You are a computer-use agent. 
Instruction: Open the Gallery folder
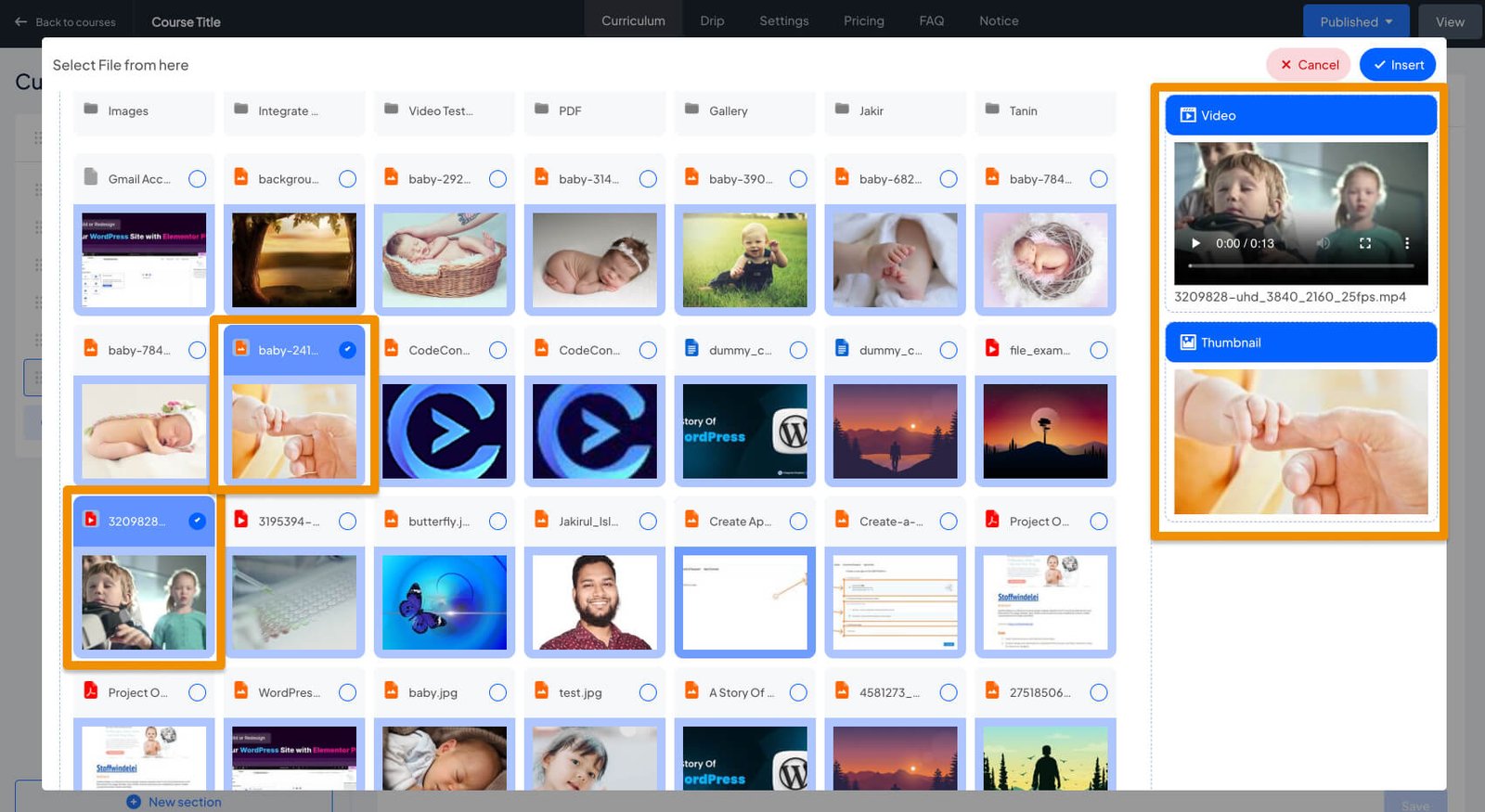pyautogui.click(x=745, y=110)
